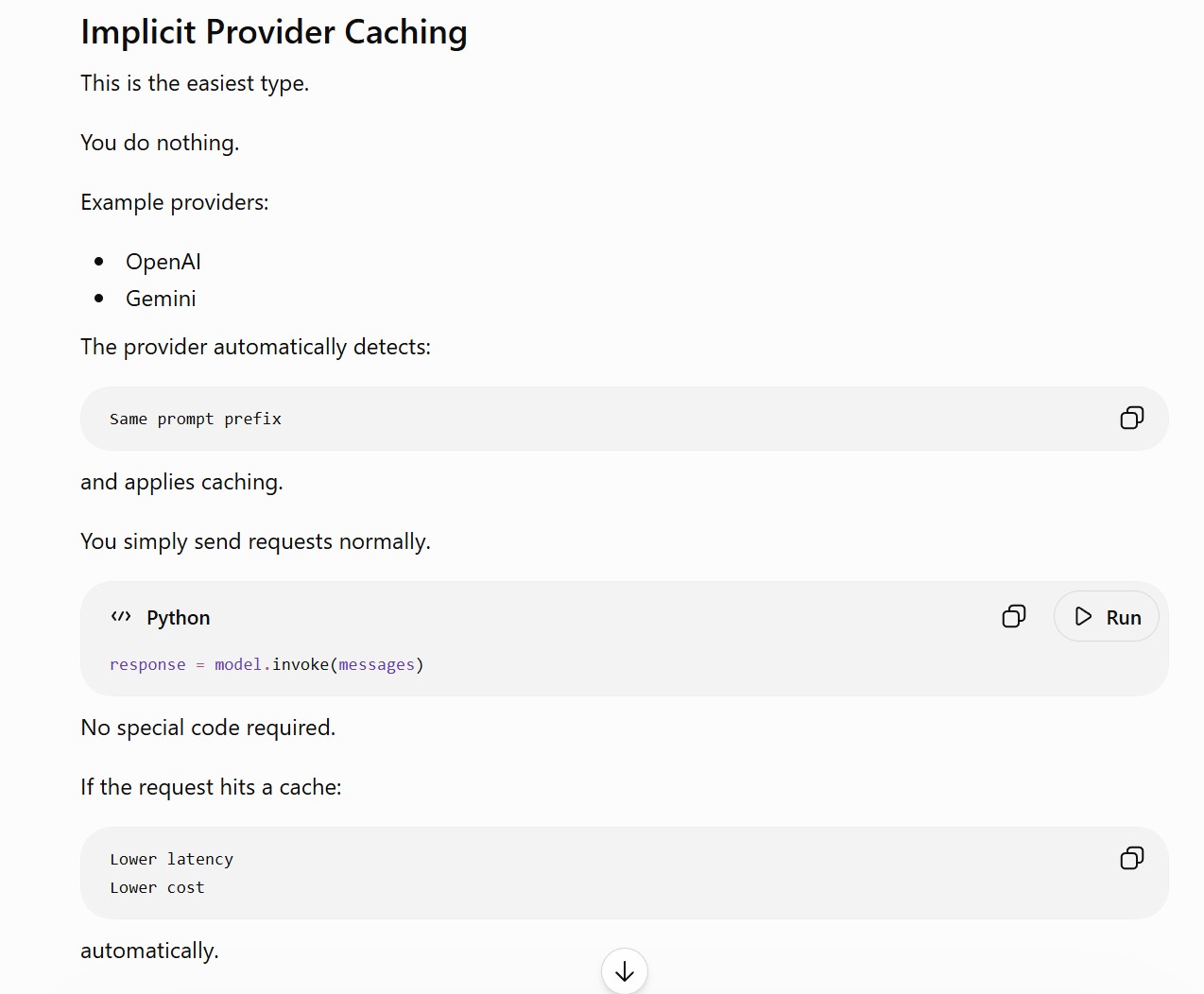
Task: Click the 'response' variable in the code
Action: pos(147,664)
